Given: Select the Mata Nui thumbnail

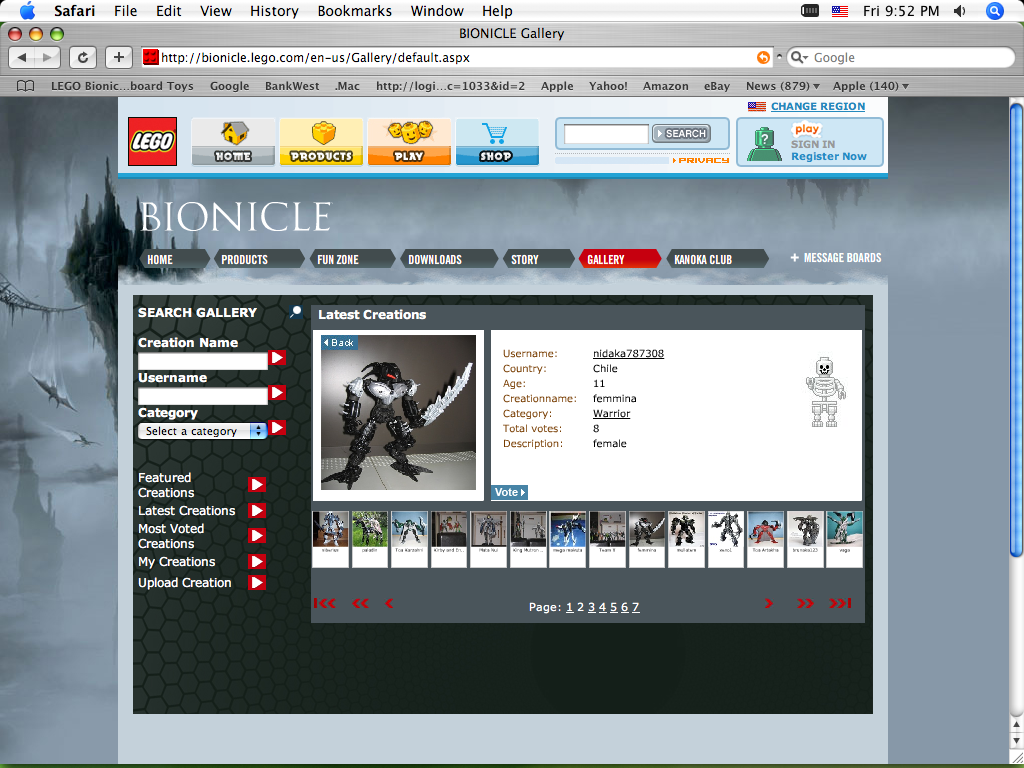Looking at the screenshot, I should tap(488, 539).
